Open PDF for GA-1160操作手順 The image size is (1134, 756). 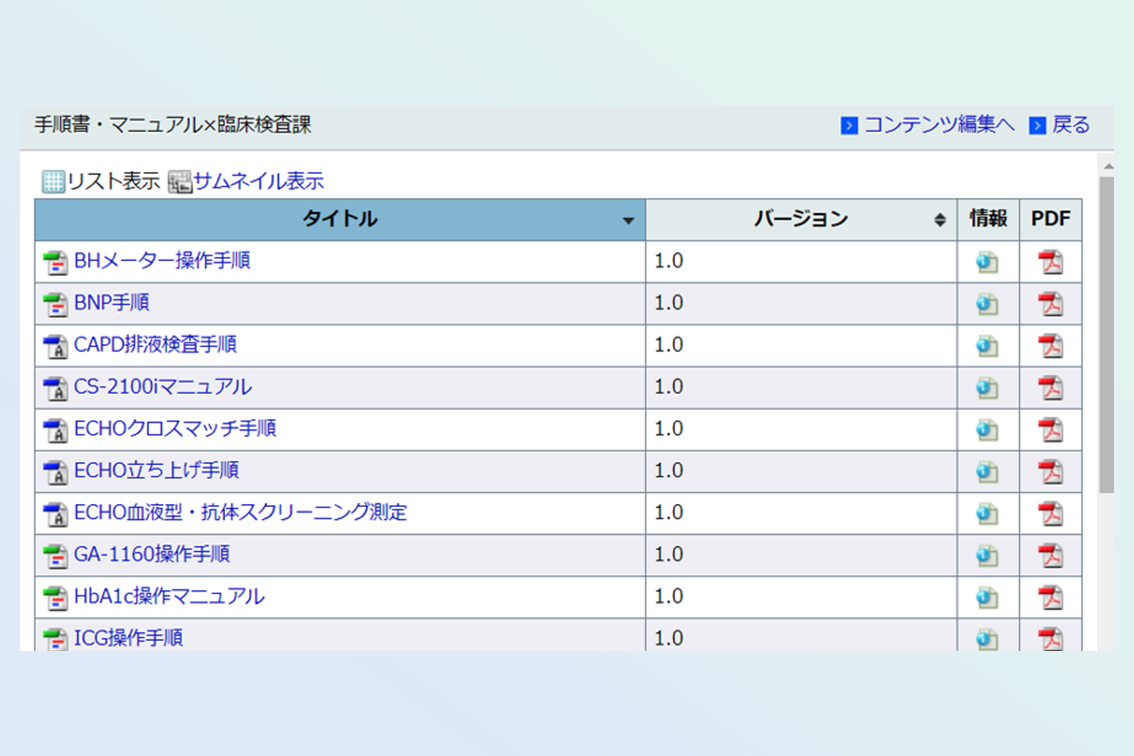[x=1050, y=556]
